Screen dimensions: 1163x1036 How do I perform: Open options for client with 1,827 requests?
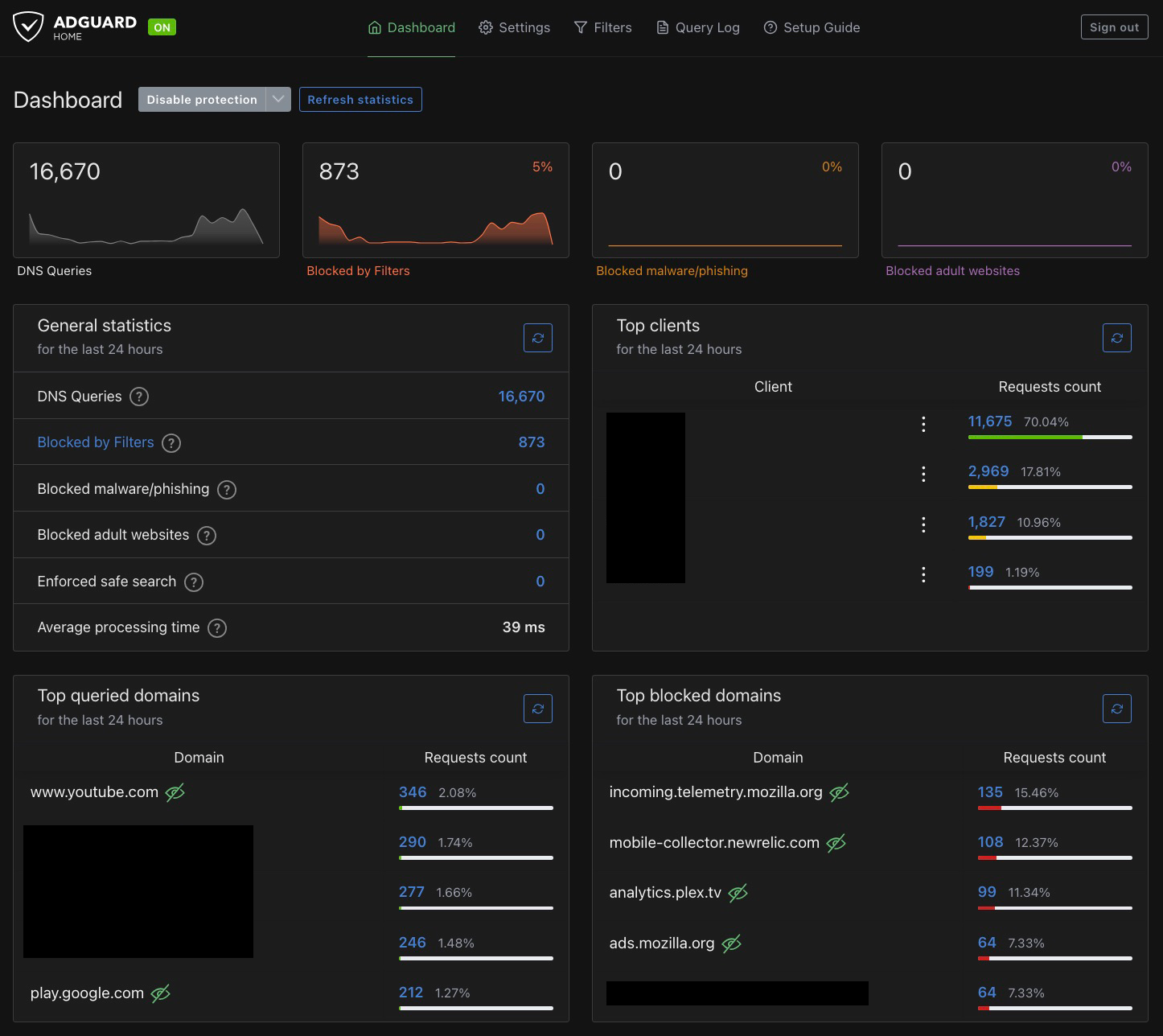[923, 524]
